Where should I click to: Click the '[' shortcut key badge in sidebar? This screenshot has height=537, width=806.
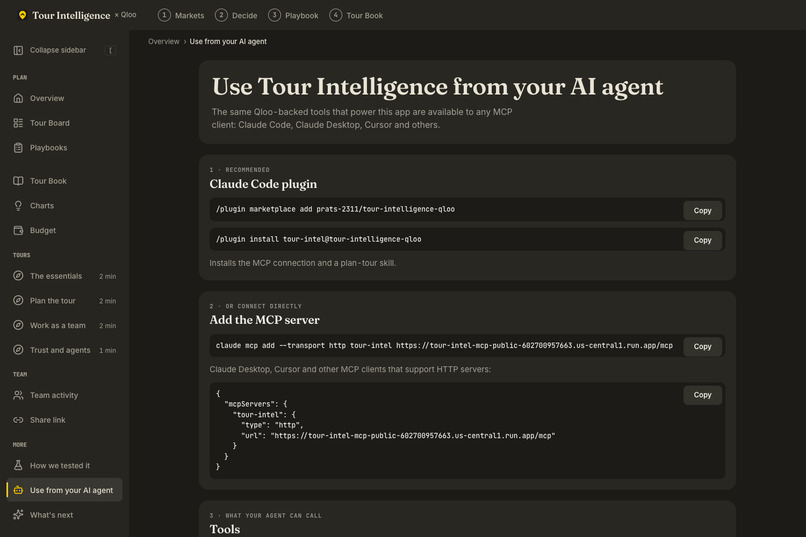110,50
